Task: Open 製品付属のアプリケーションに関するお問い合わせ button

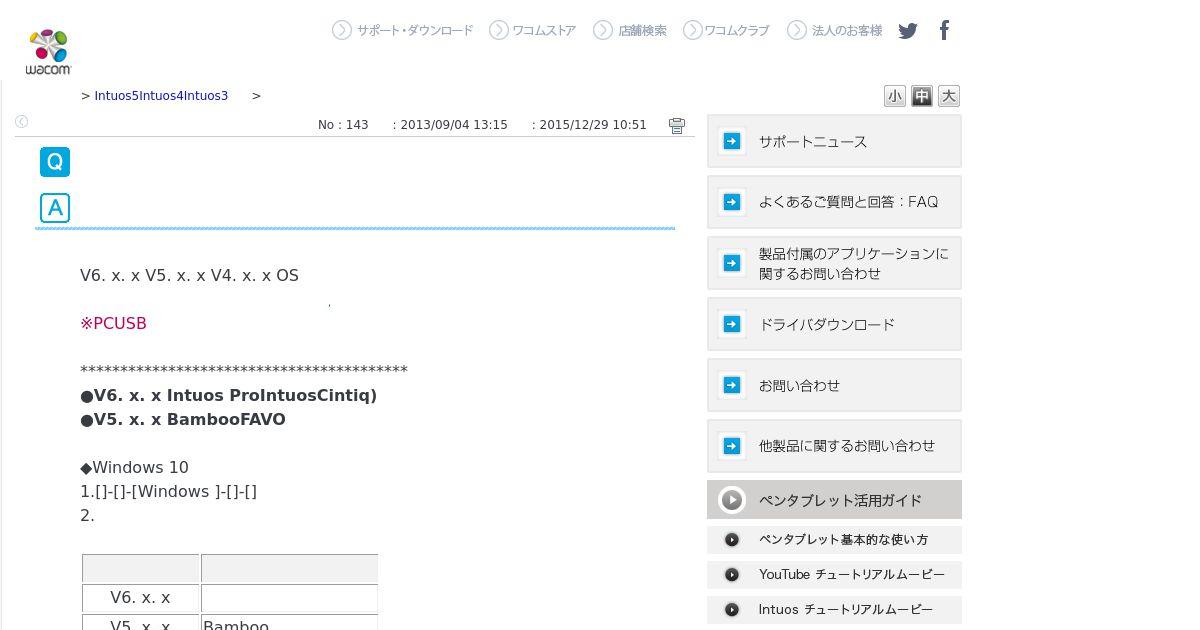Action: (834, 263)
